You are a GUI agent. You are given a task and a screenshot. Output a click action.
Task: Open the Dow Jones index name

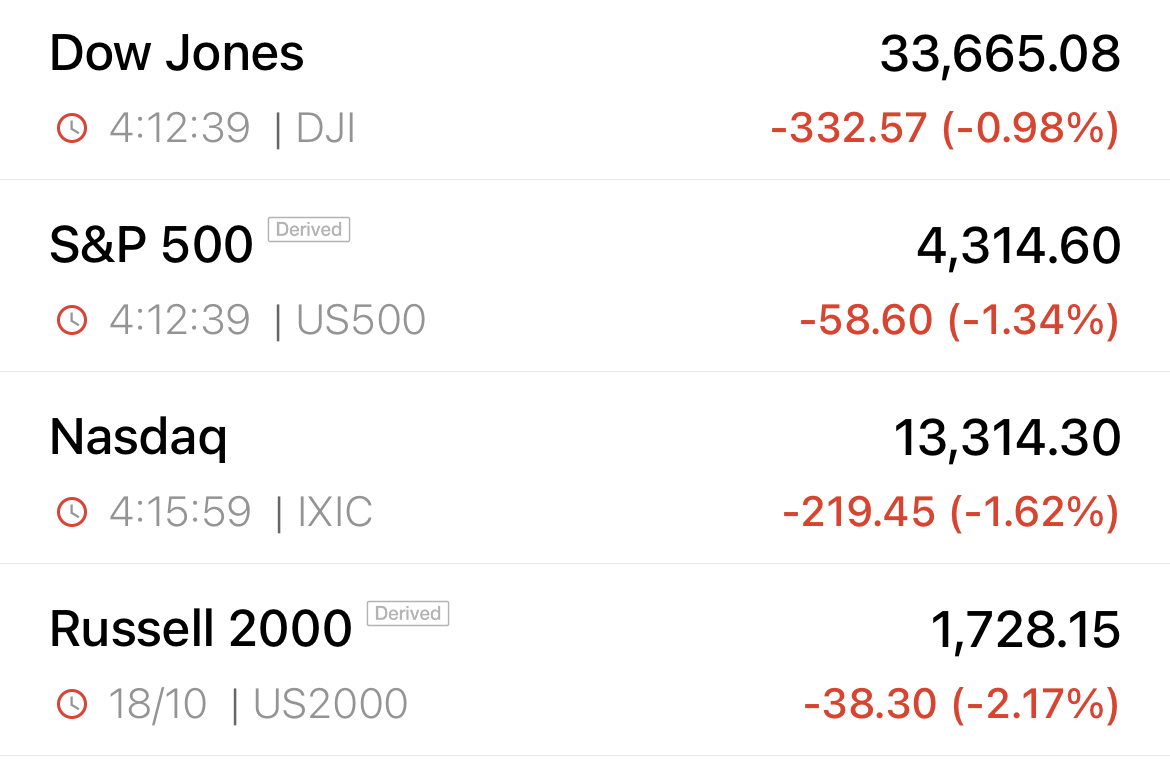(x=177, y=54)
